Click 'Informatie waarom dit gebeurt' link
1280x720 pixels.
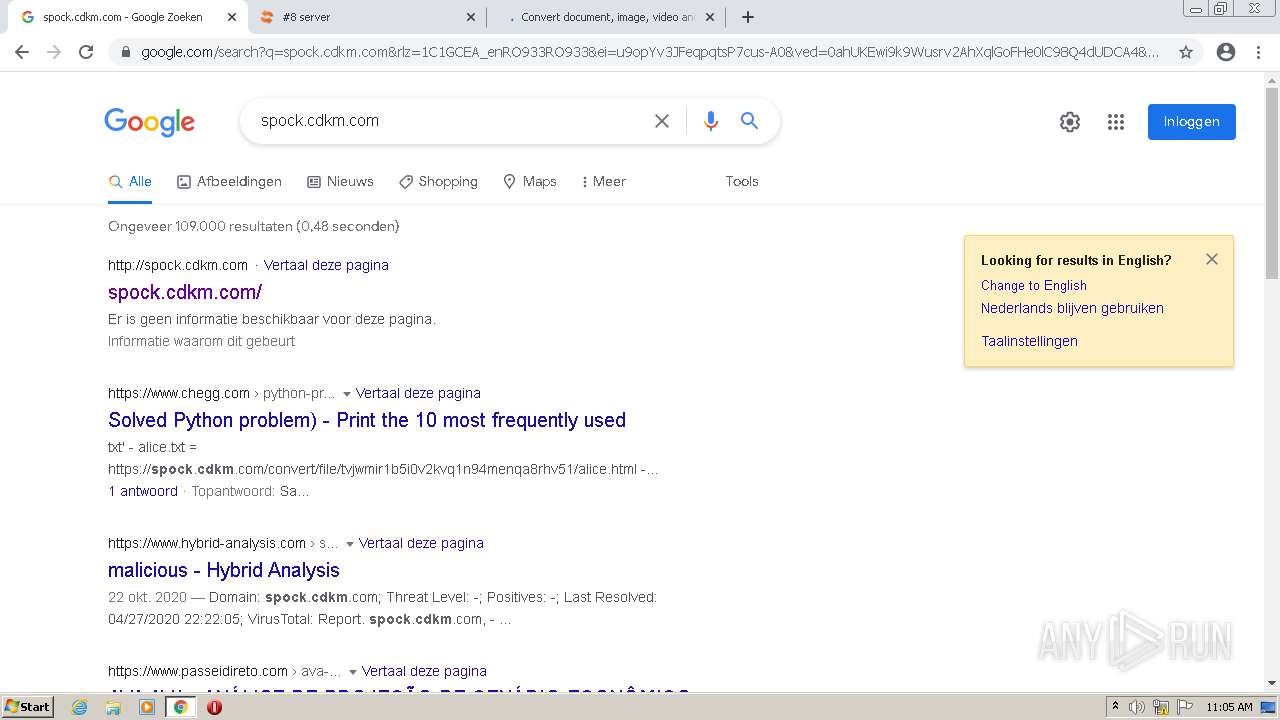click(202, 341)
